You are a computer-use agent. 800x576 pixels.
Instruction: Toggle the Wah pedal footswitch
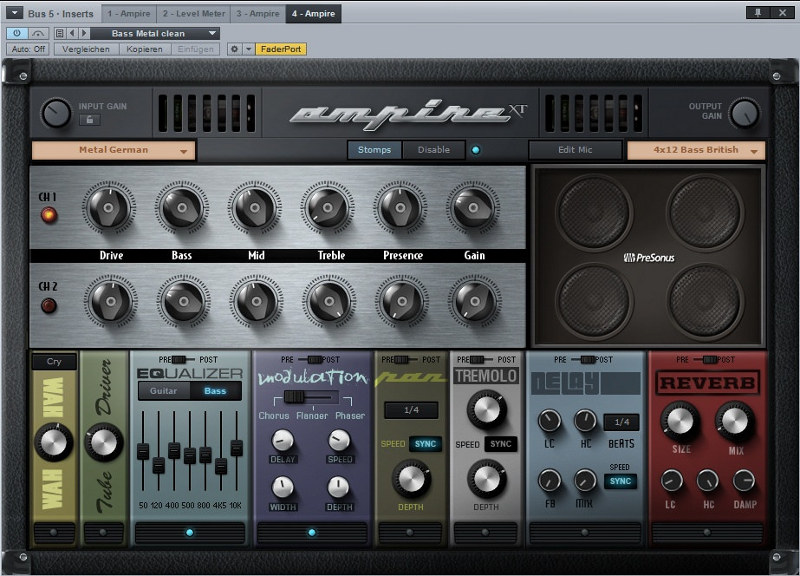(x=54, y=533)
